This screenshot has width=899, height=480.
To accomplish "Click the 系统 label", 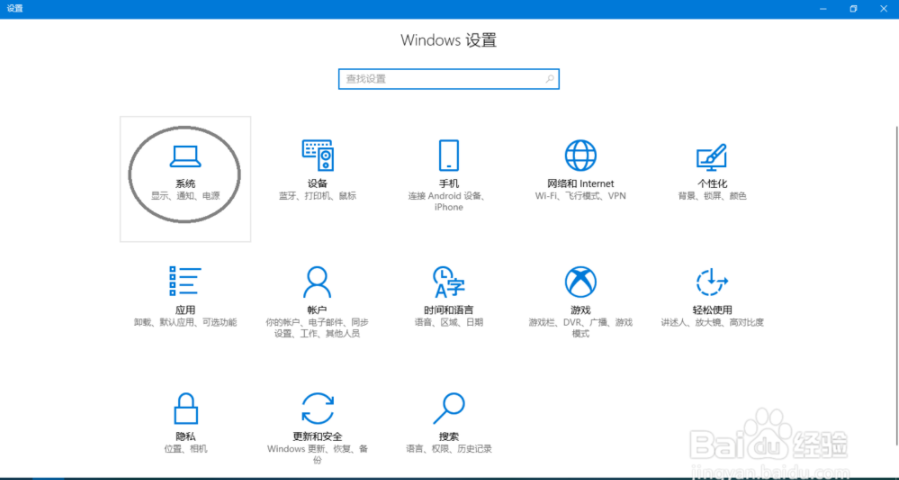I will (185, 184).
